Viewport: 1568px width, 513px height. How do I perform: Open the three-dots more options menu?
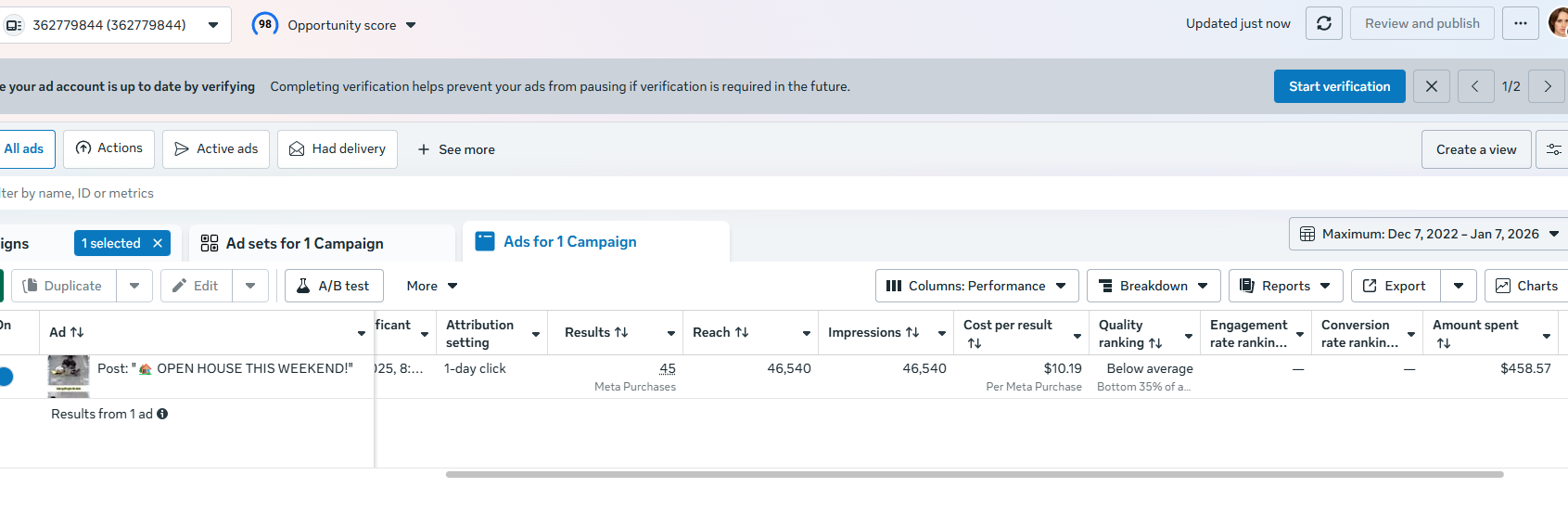click(x=1521, y=24)
